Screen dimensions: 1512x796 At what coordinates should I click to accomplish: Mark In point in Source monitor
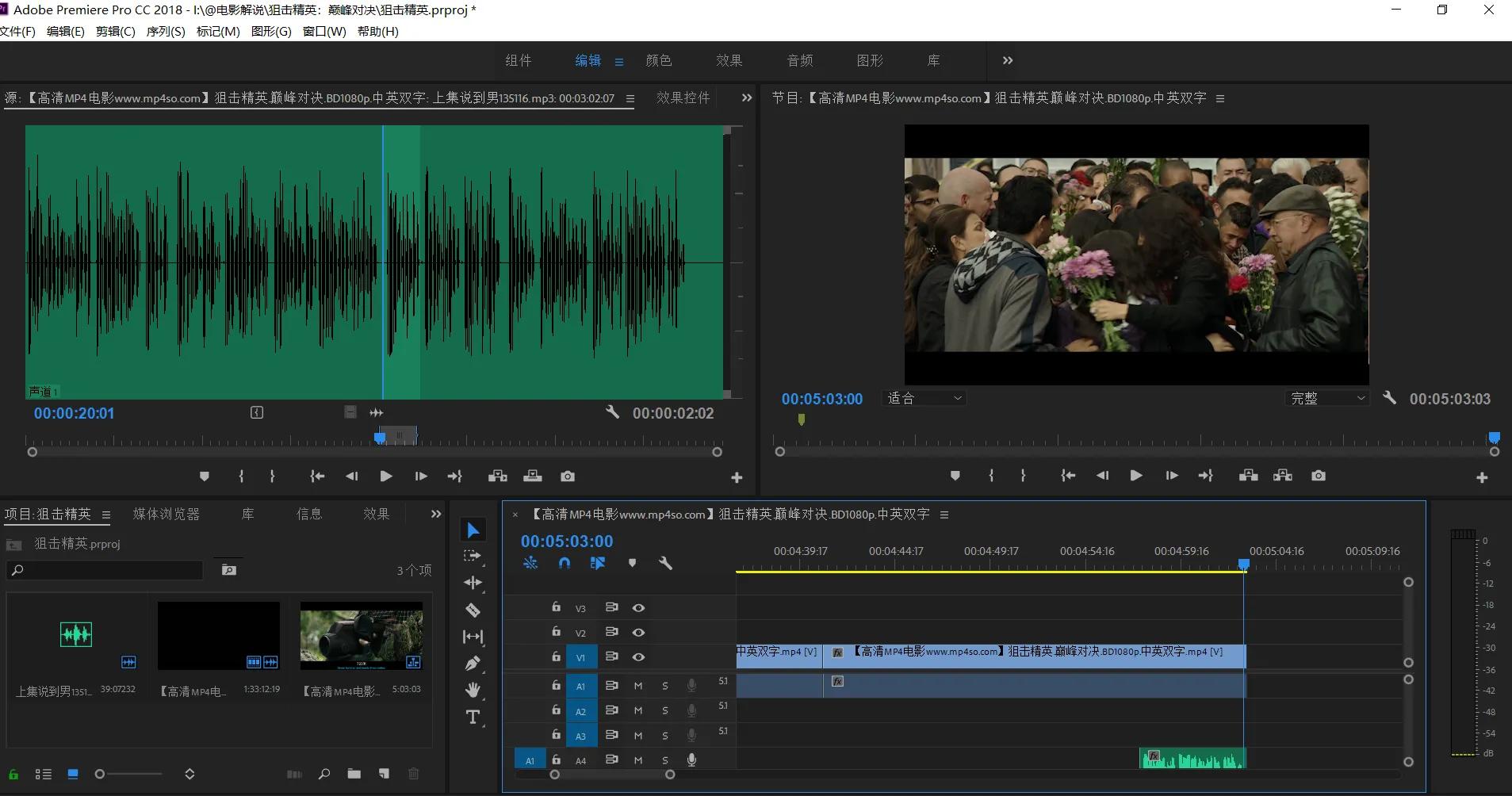(x=241, y=476)
